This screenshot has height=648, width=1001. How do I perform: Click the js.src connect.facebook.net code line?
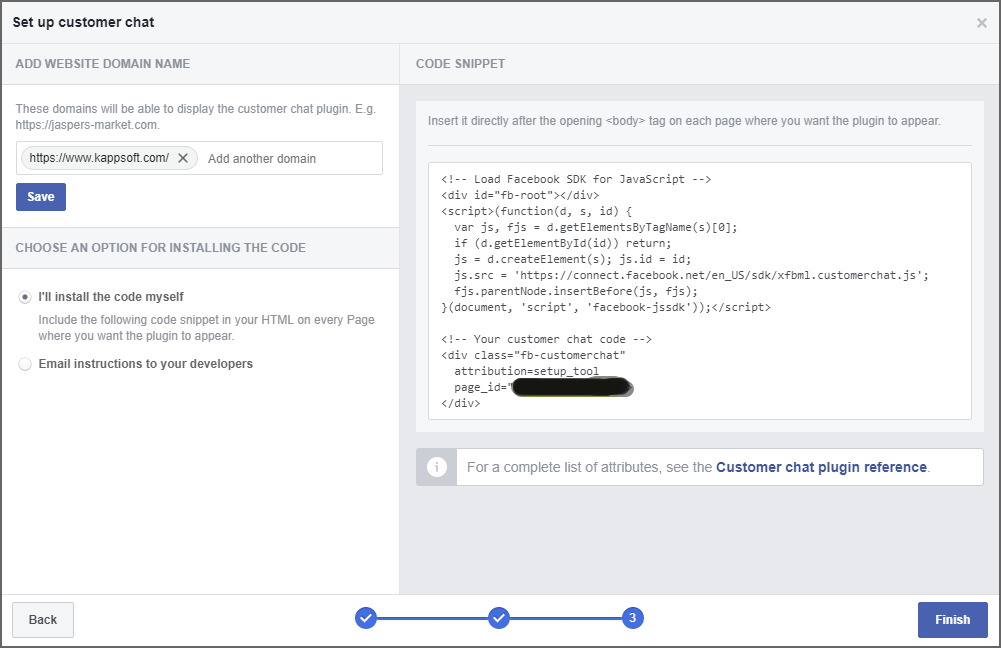point(691,275)
